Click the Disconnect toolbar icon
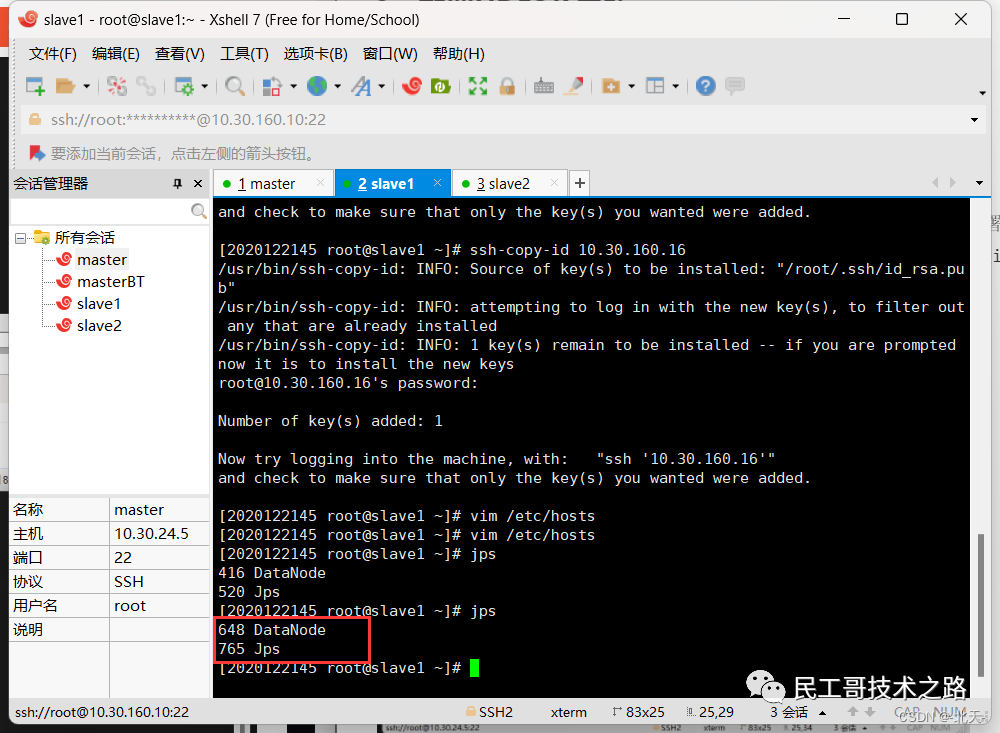Image resolution: width=1000 pixels, height=733 pixels. (x=117, y=86)
